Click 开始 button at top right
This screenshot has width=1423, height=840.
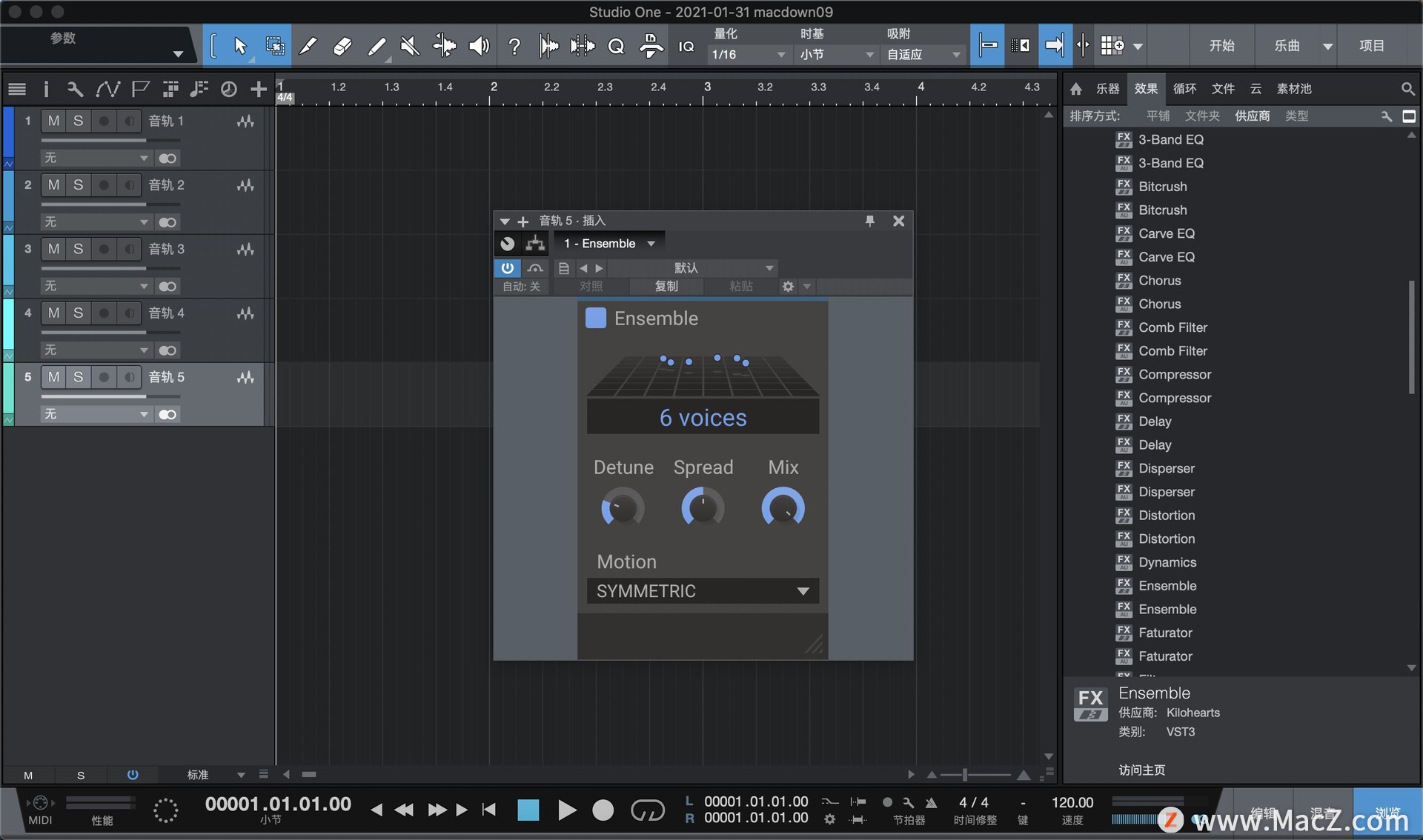pos(1222,46)
